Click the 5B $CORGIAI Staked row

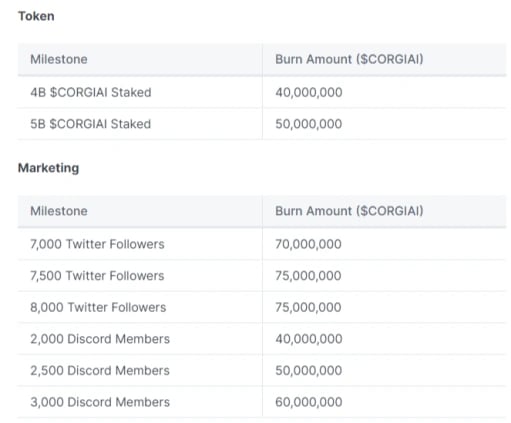pos(262,124)
